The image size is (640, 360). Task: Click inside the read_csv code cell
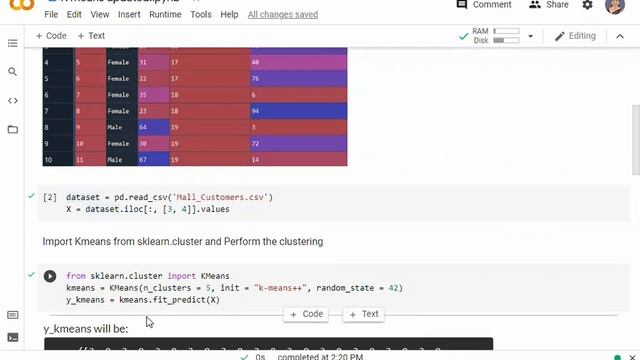coord(333,203)
